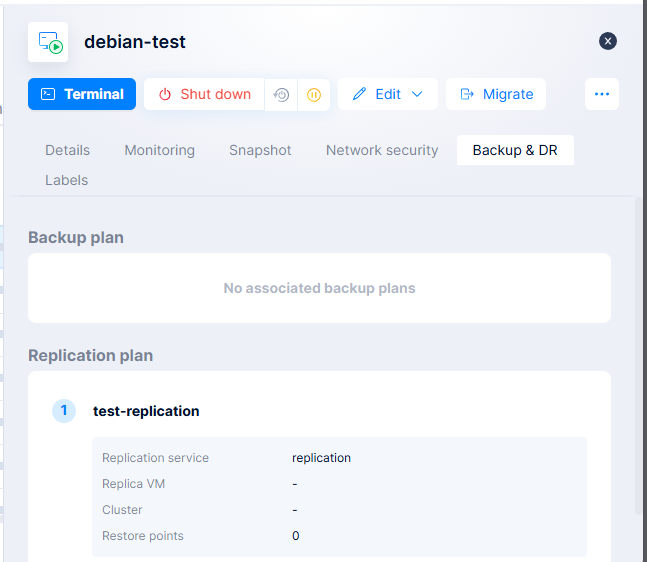Screen dimensions: 647x562
Task: Close the debian-test details panel
Action: pos(608,41)
